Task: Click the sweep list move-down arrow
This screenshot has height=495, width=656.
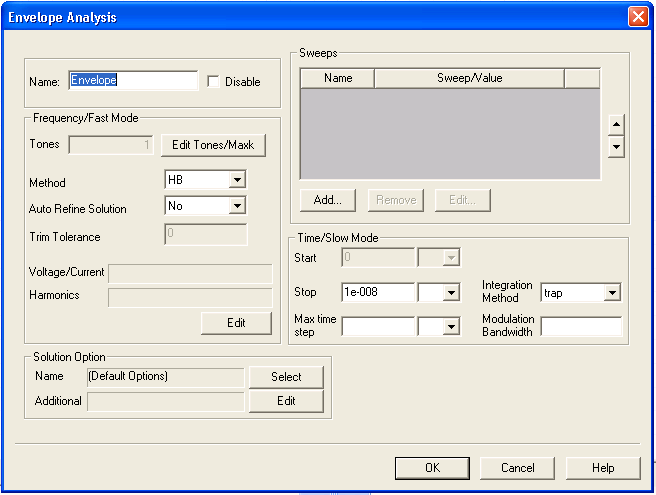Action: [x=616, y=147]
